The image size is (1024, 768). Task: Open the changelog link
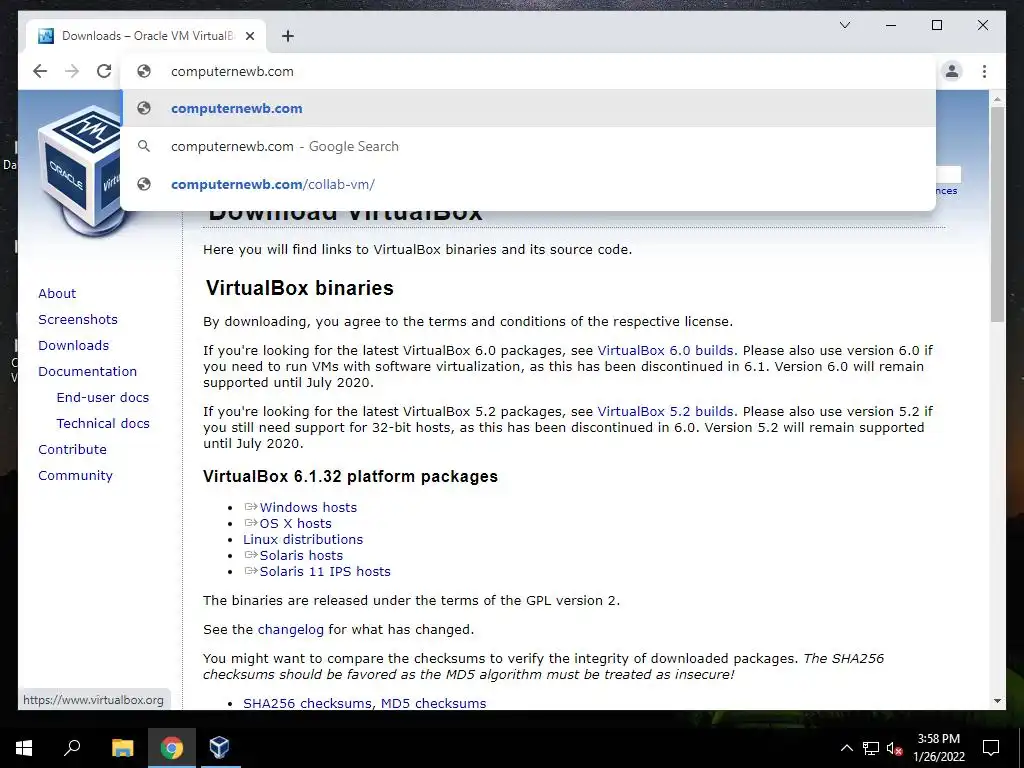click(291, 630)
